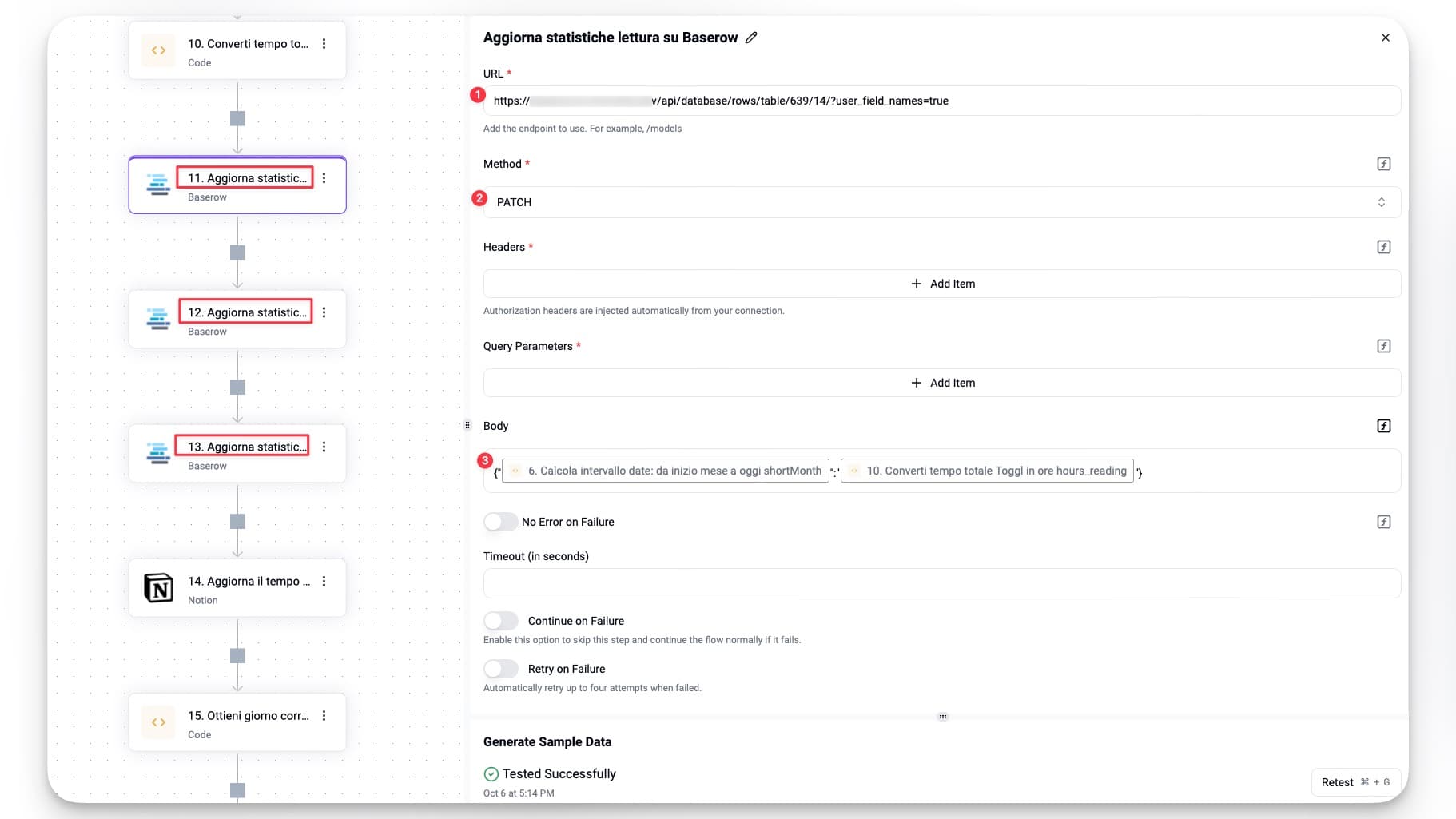This screenshot has width=1456, height=819.
Task: Enable No Error on Failure switch
Action: pos(500,522)
